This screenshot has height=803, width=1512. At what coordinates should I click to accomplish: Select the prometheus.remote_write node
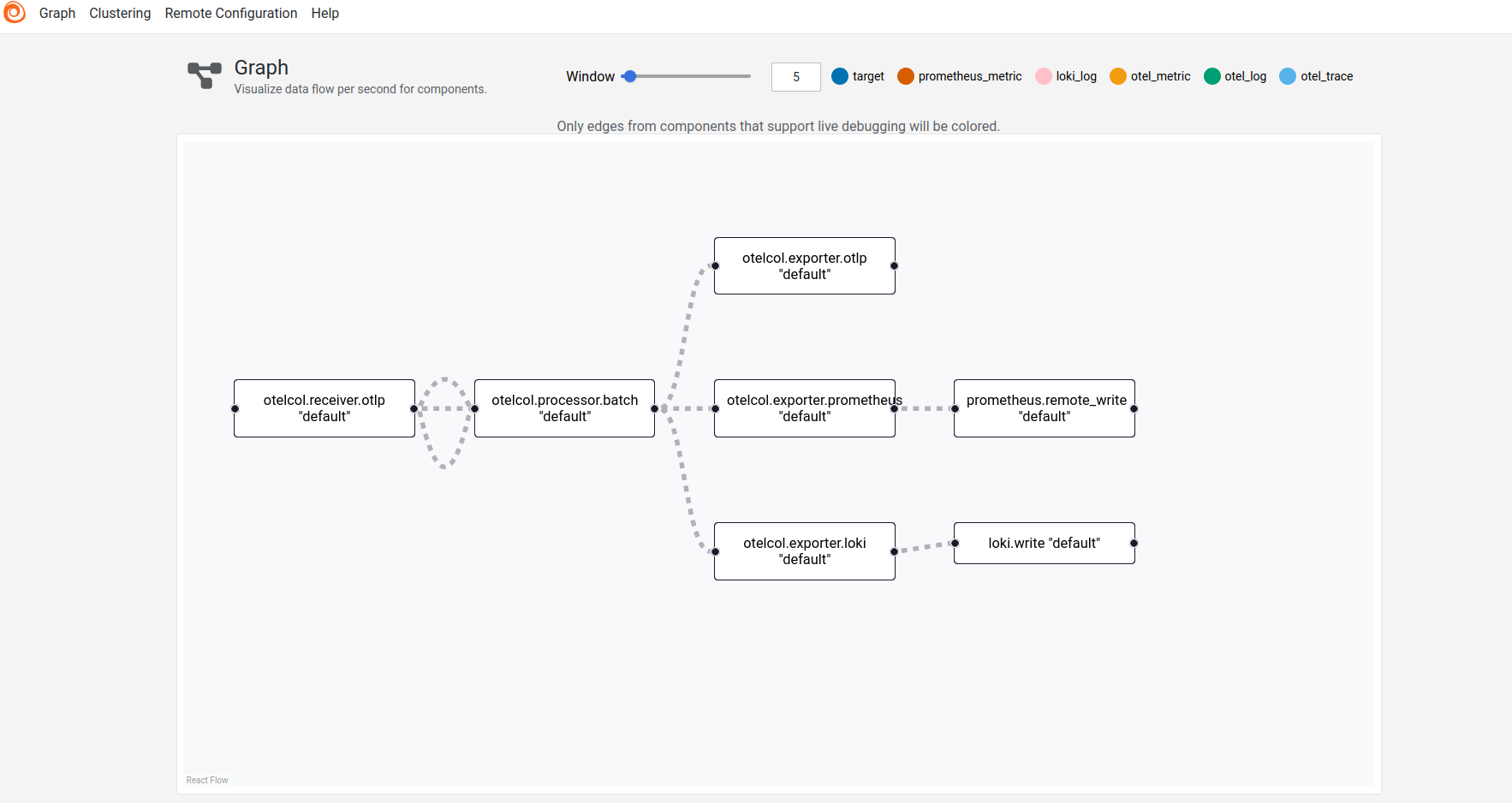(x=1044, y=408)
